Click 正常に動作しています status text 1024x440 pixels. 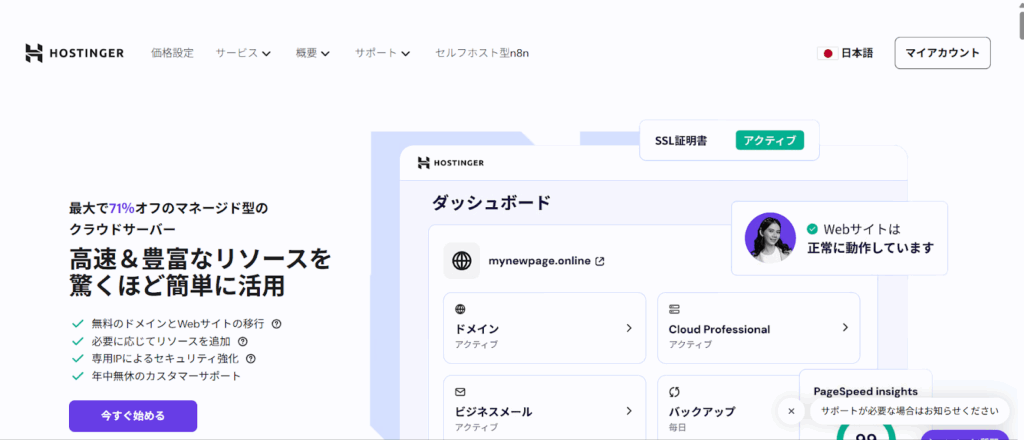coord(871,248)
